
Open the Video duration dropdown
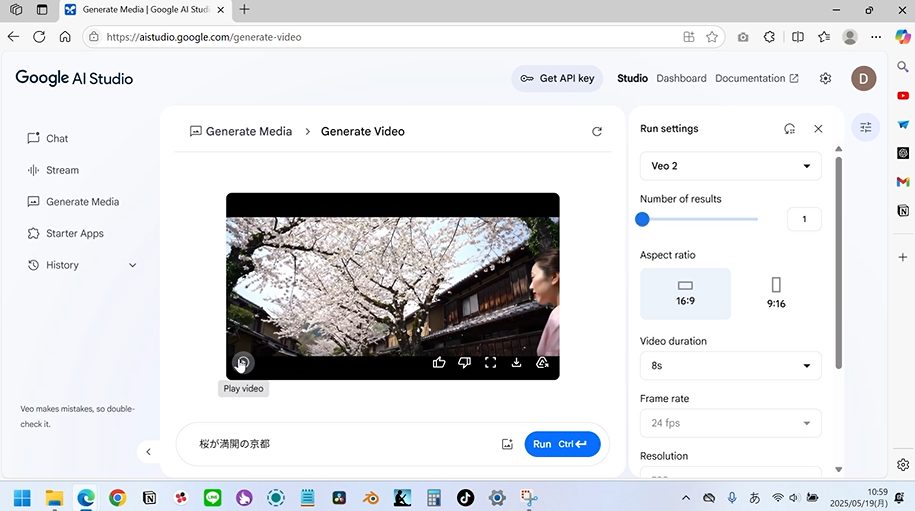click(x=730, y=366)
